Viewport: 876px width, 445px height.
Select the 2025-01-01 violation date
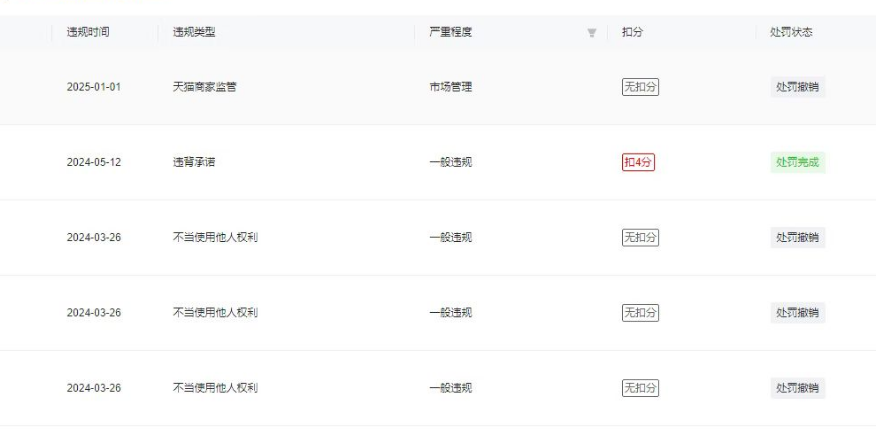pos(94,87)
